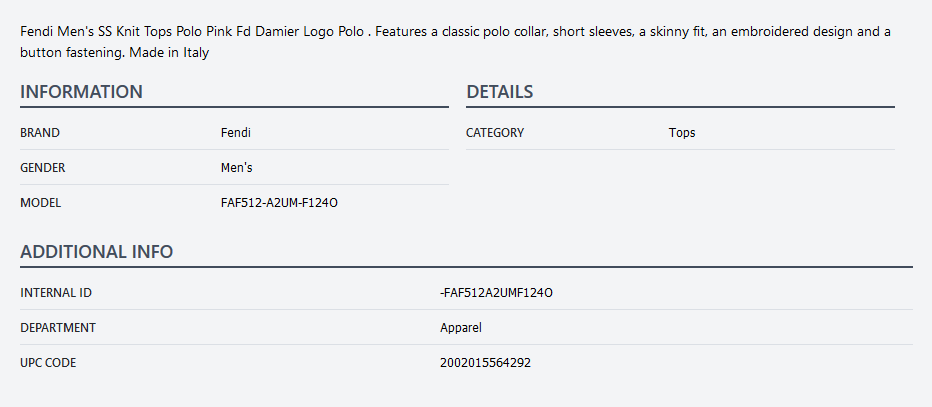Click the CATEGORY row label
Image resolution: width=932 pixels, height=407 pixels.
coord(495,132)
